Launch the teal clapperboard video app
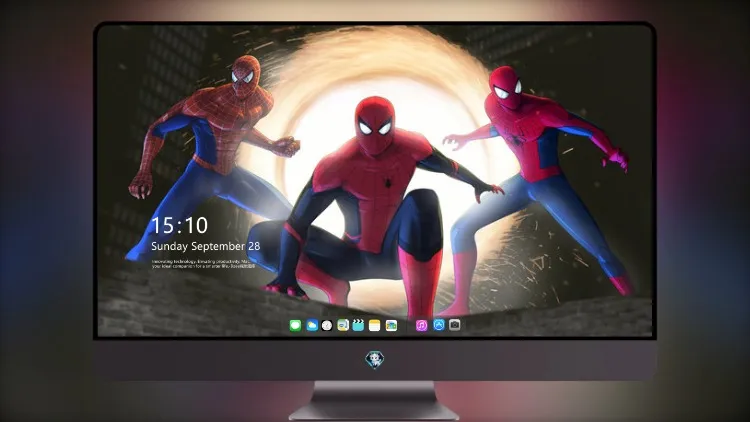Viewport: 750px width, 422px height. click(x=358, y=325)
